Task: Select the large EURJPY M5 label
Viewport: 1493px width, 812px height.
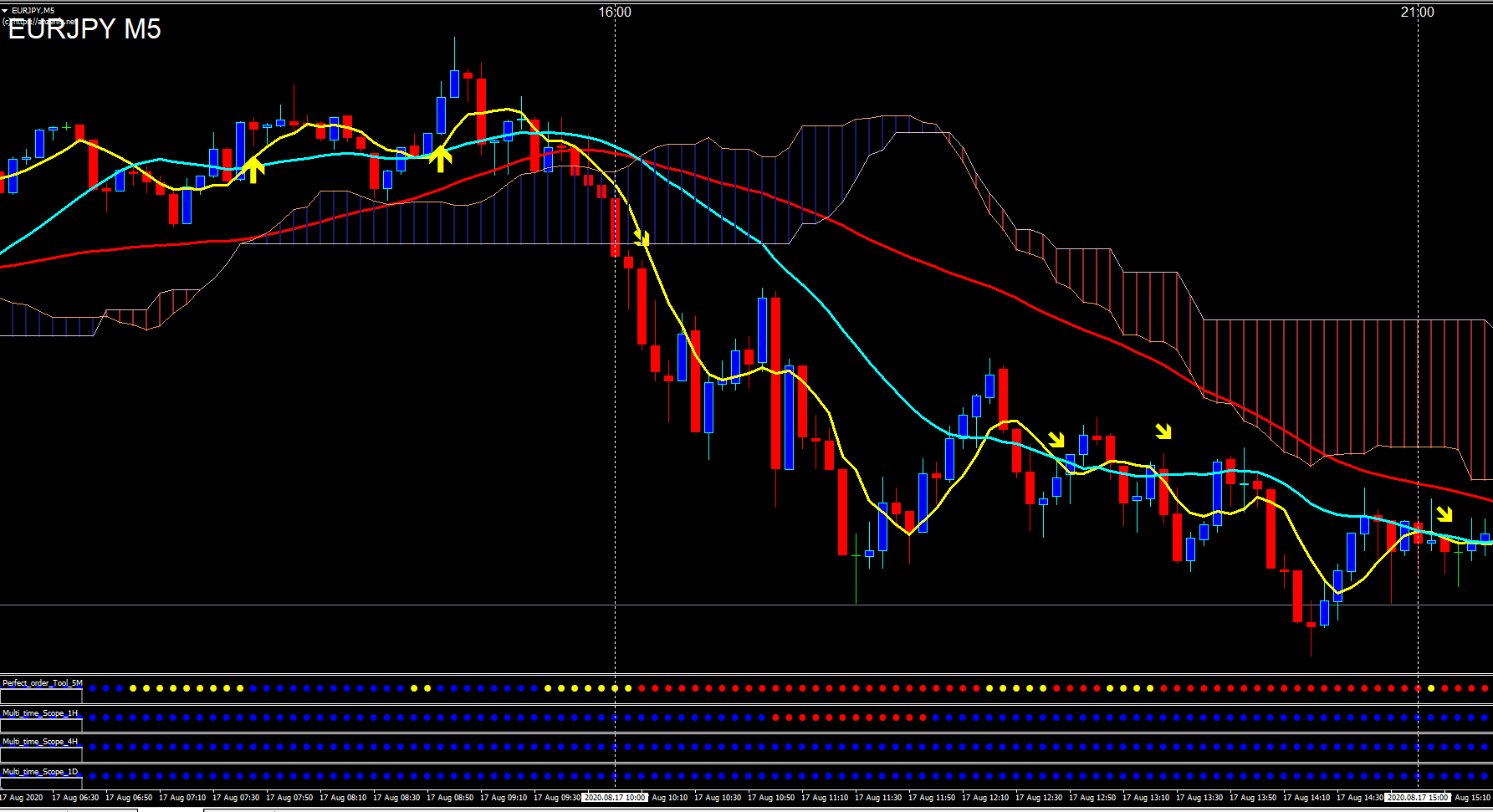Action: pyautogui.click(x=84, y=29)
